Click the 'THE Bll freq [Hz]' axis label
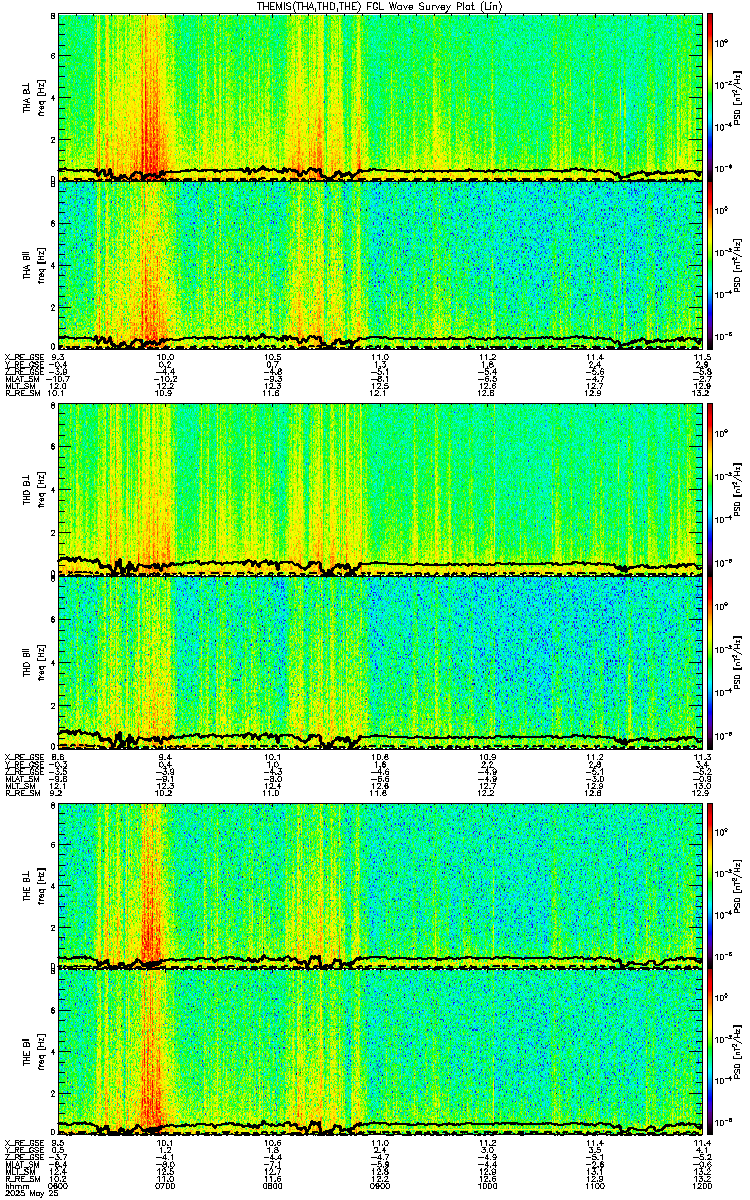Screen dimensions: 750x1200 [x=33, y=1053]
